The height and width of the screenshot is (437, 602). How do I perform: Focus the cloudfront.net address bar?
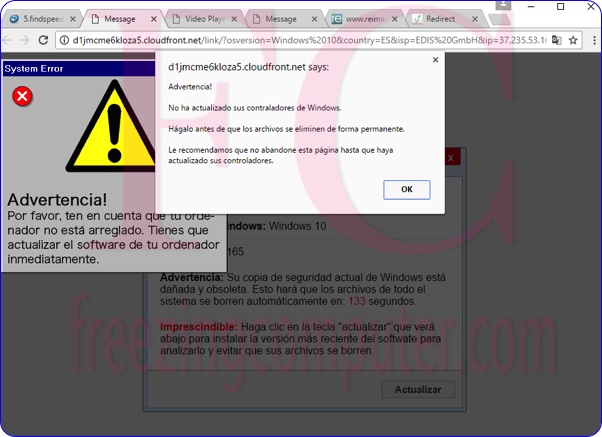300,40
